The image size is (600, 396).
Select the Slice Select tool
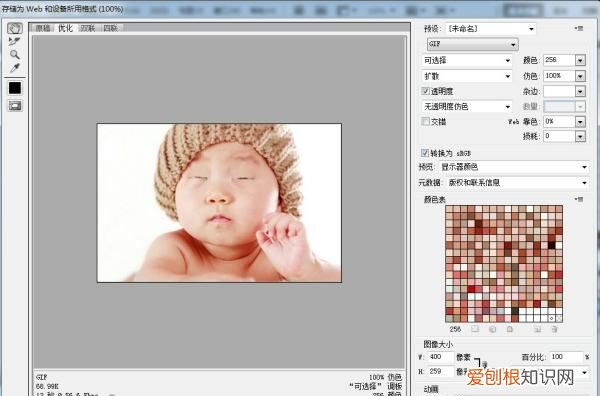click(x=15, y=41)
